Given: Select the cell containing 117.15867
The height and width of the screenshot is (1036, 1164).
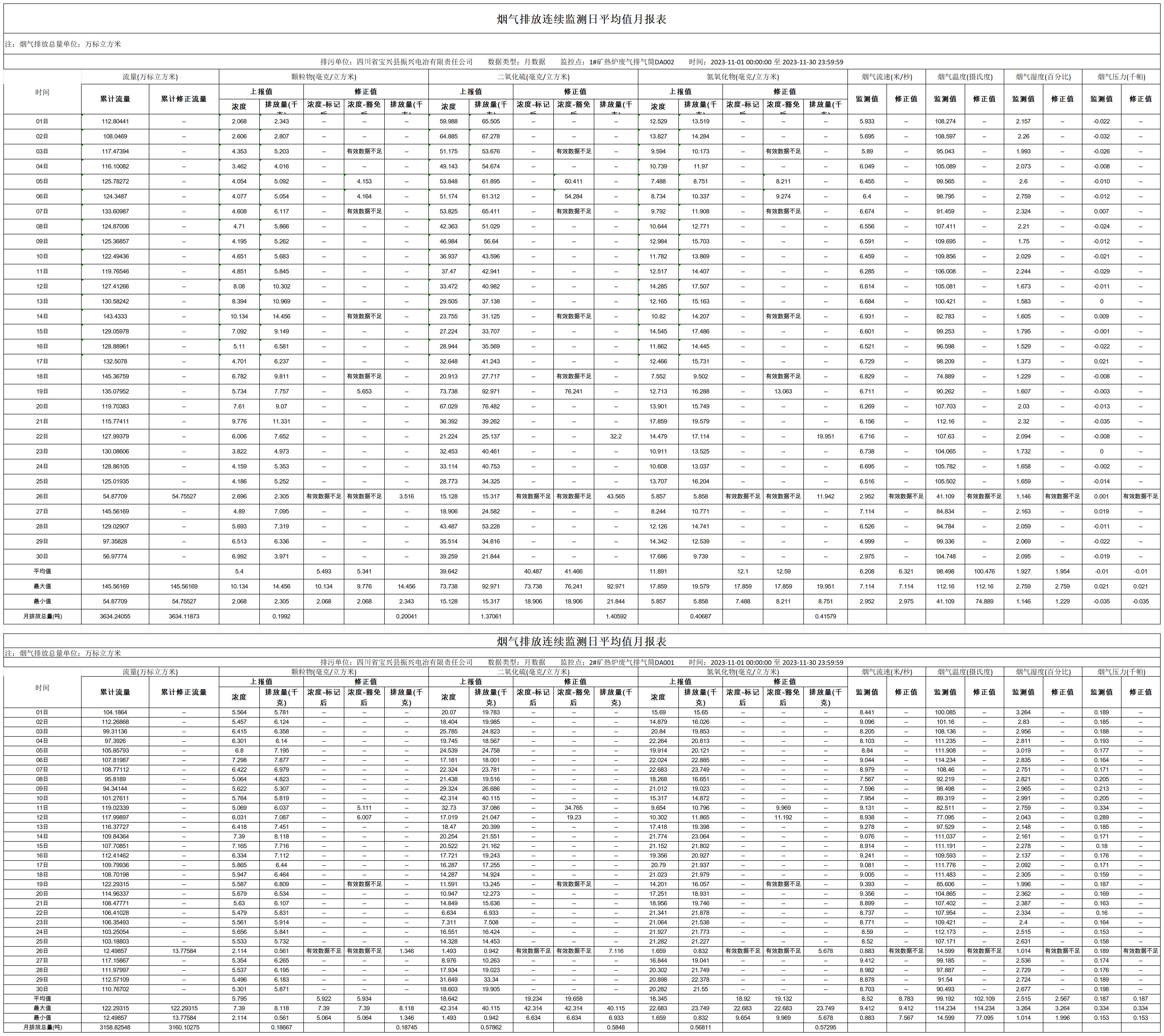Looking at the screenshot, I should pyautogui.click(x=115, y=961).
